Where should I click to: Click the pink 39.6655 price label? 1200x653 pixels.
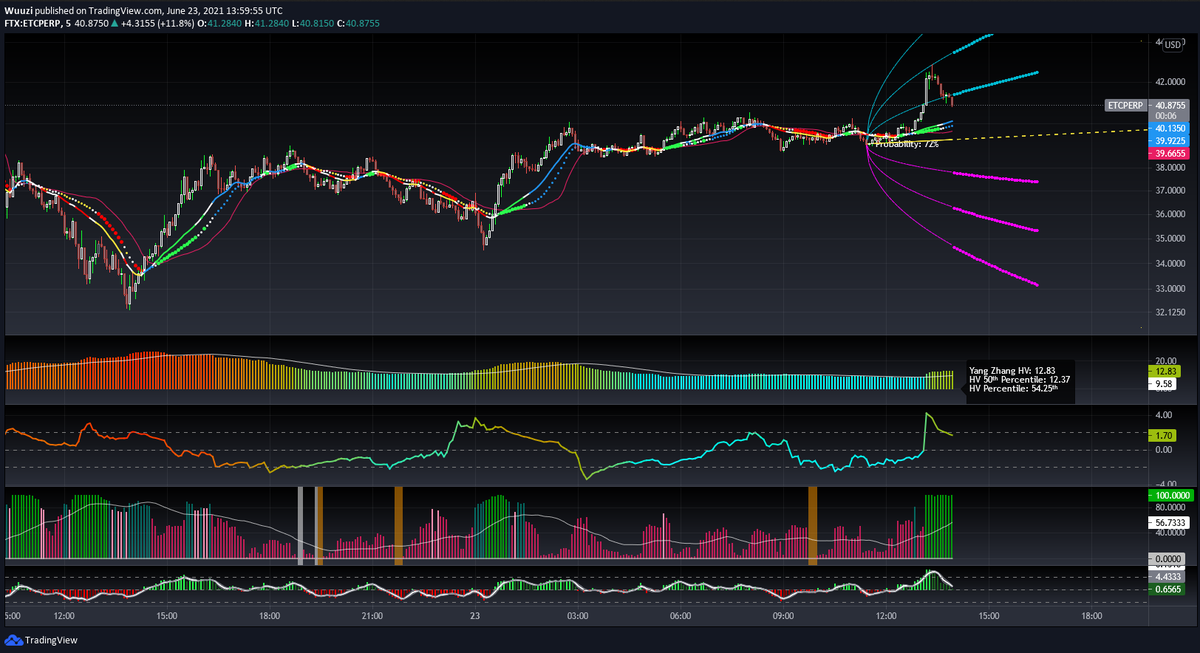click(1171, 154)
